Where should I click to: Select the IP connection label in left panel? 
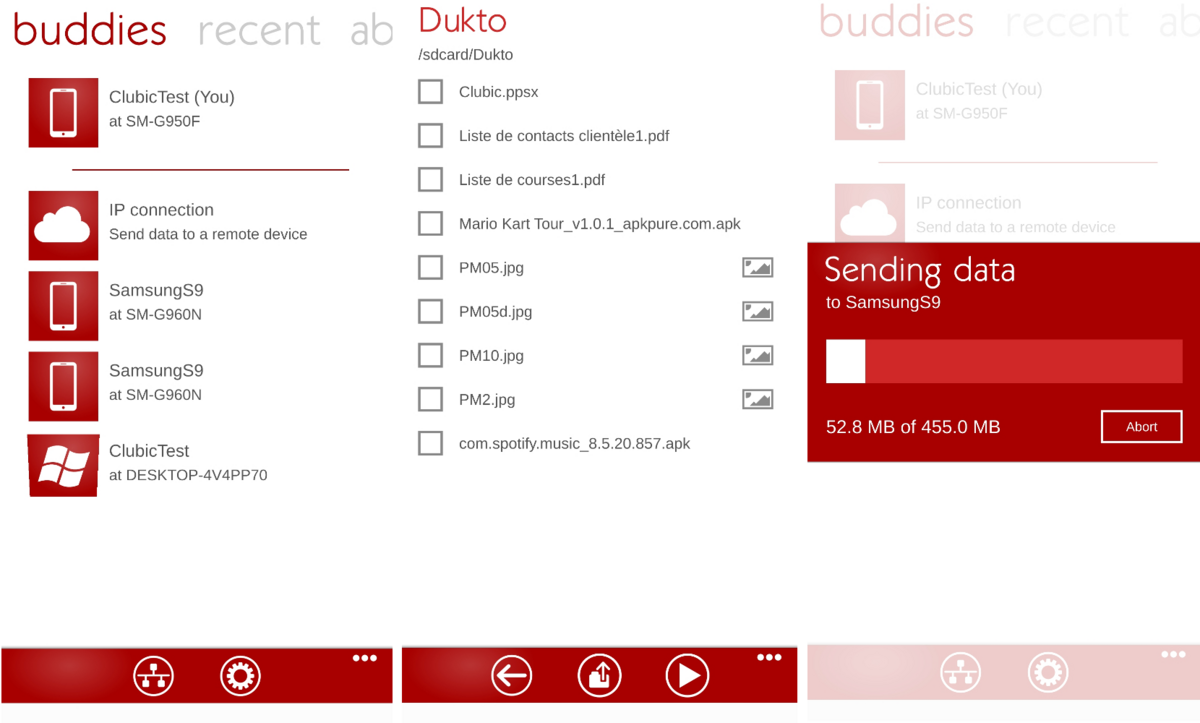161,210
